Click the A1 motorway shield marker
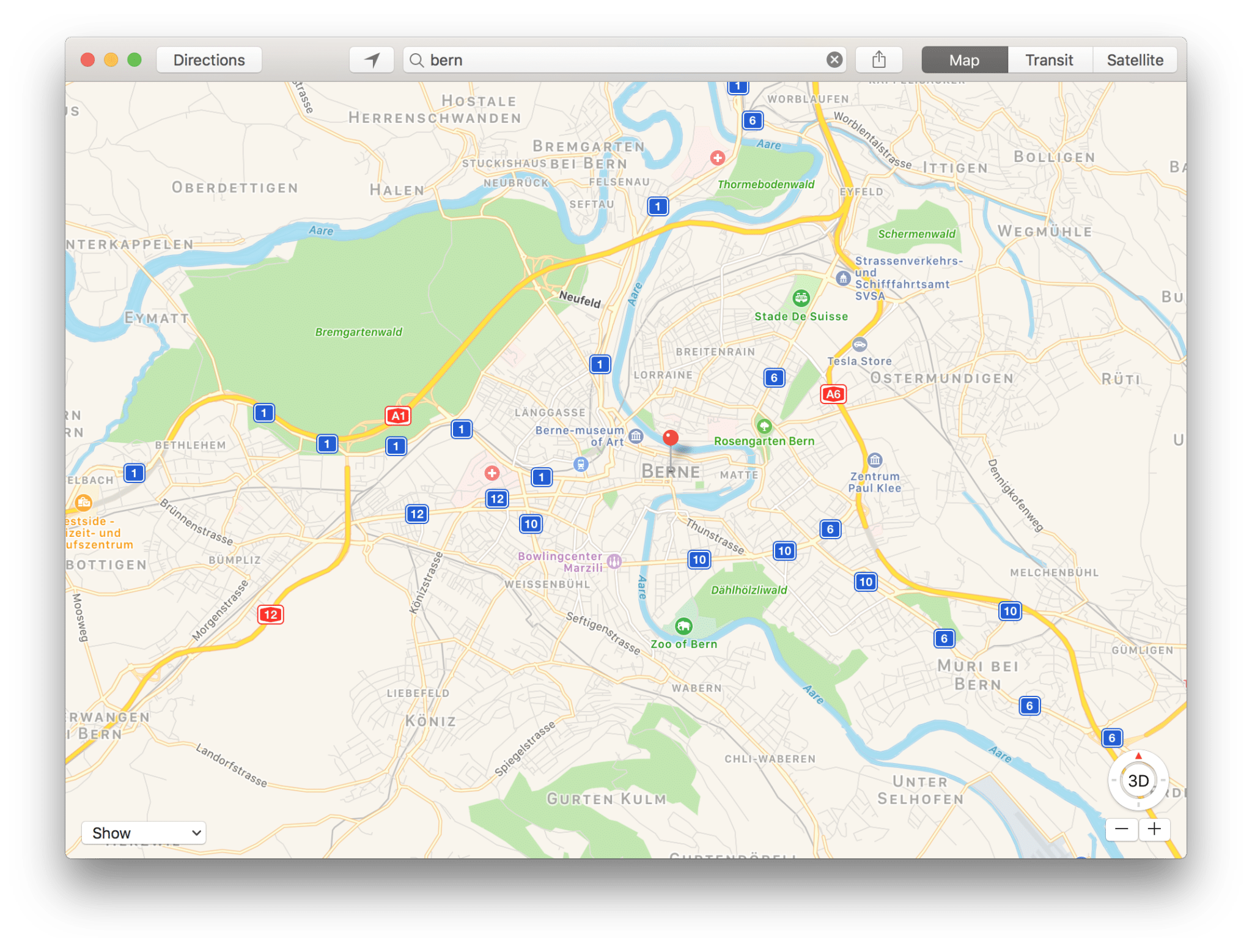Screen dimensions: 1252x952 [398, 416]
